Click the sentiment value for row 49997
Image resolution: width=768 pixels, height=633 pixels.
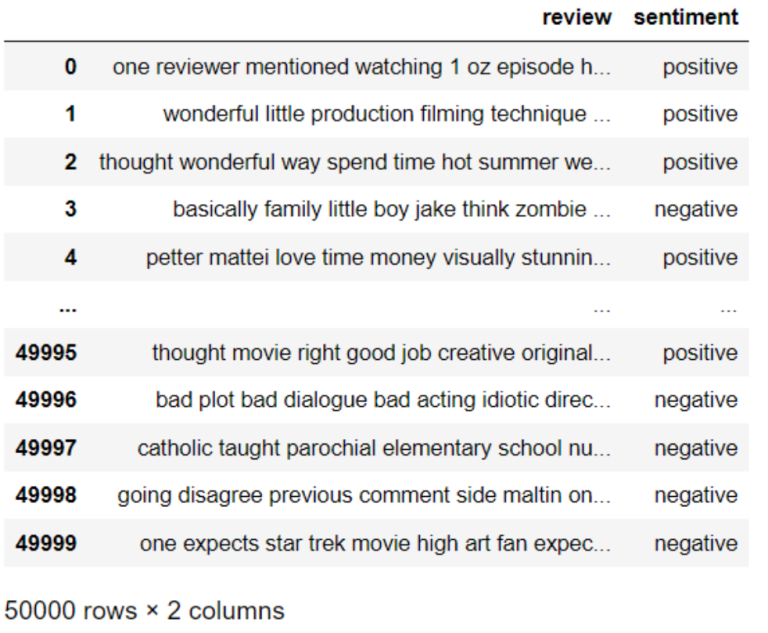[696, 449]
